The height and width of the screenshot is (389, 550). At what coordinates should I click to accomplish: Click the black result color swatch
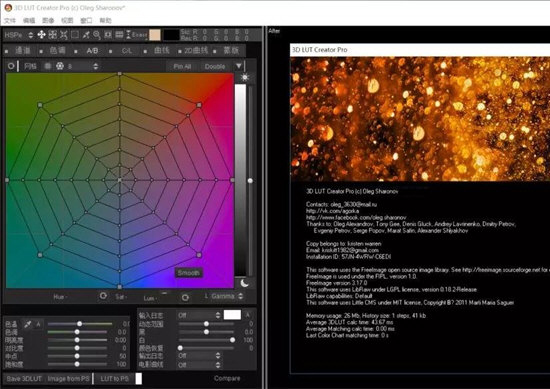pos(171,35)
